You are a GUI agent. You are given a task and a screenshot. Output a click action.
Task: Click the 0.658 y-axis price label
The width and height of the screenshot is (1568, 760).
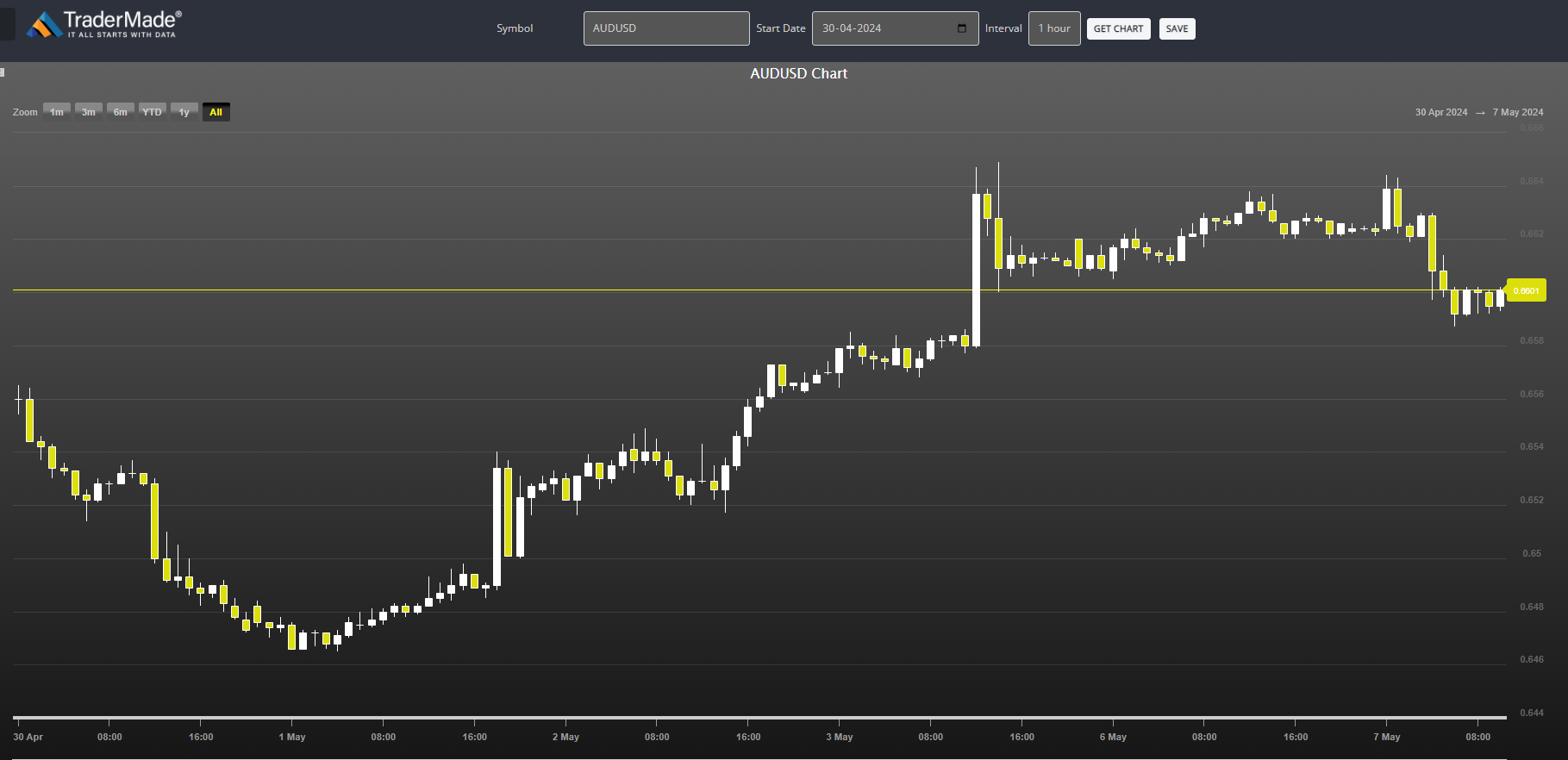(x=1532, y=340)
